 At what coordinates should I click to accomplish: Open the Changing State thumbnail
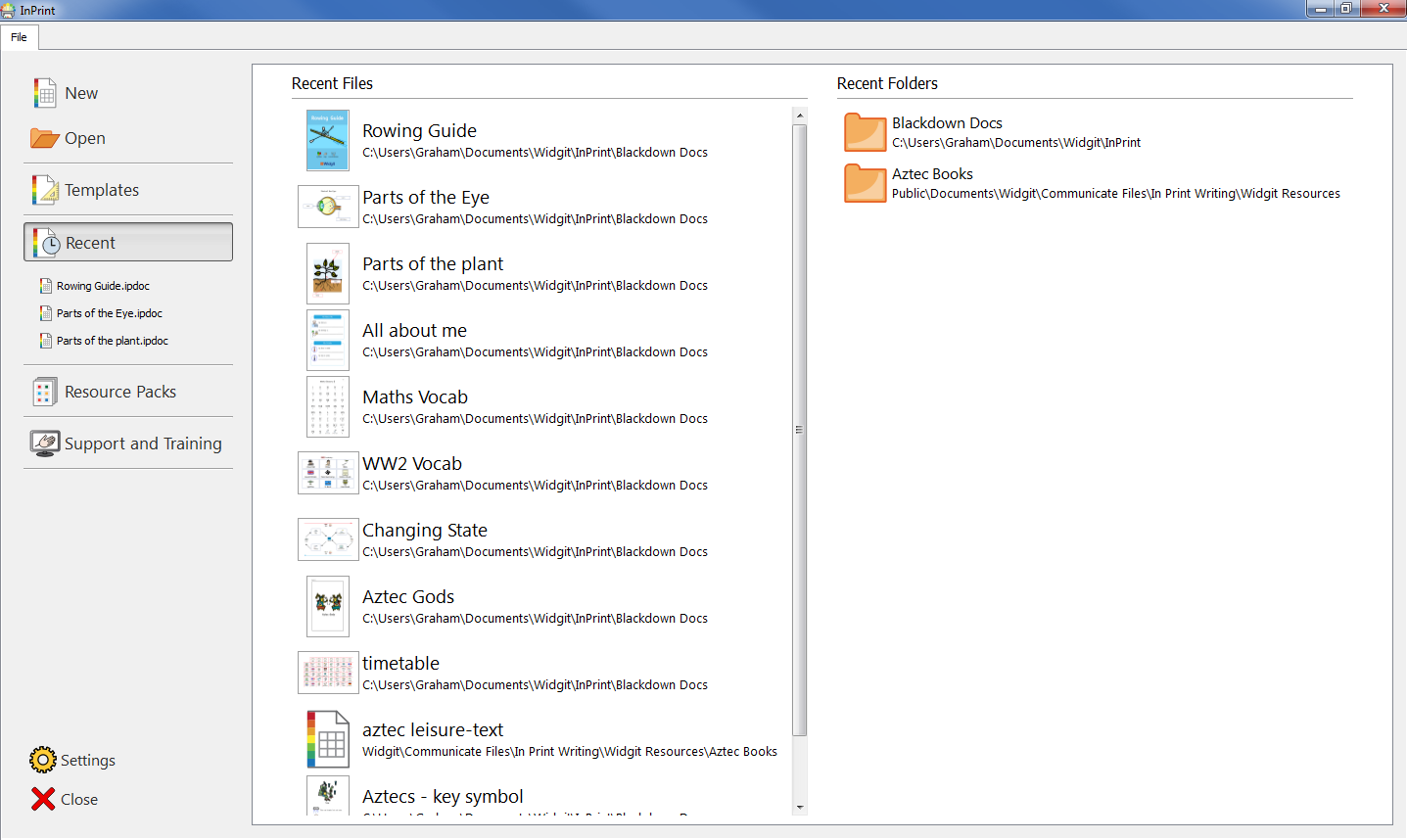click(328, 539)
